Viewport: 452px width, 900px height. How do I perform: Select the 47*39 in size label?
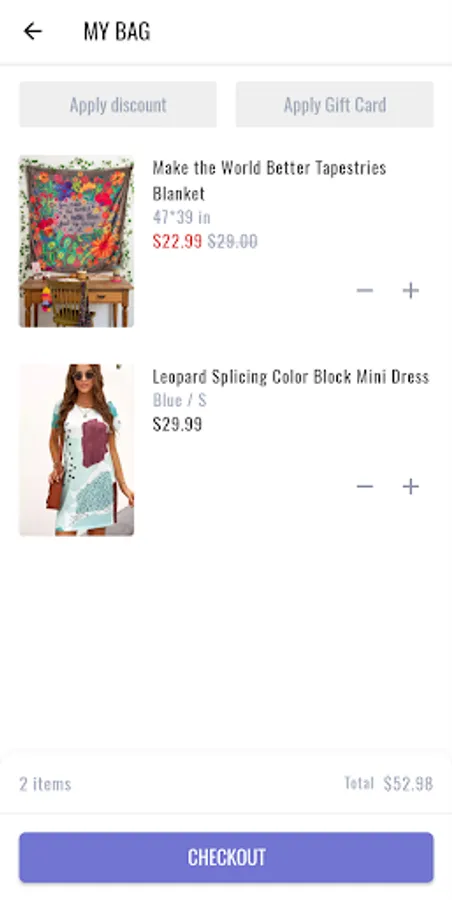[181, 218]
